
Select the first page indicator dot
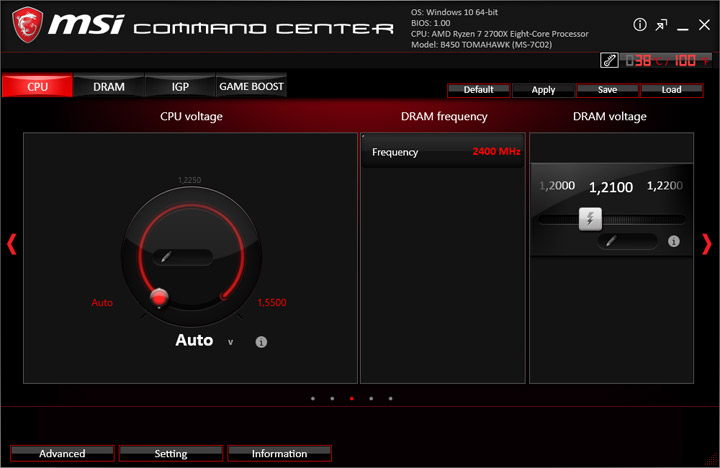(313, 399)
